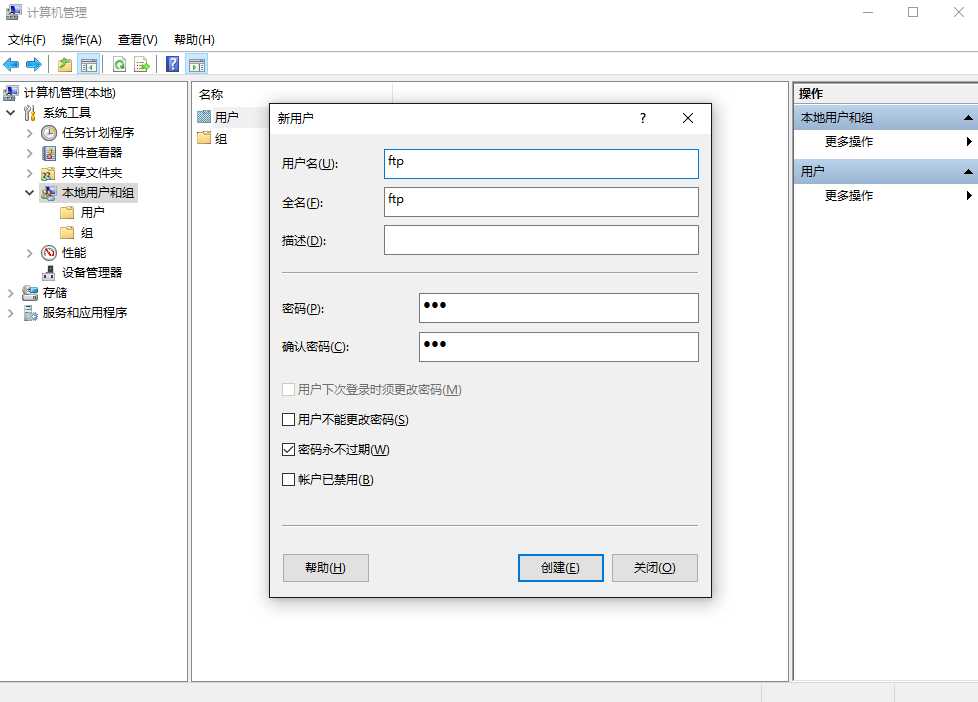The height and width of the screenshot is (702, 978).
Task: Select 用户 folder in the center list
Action: tap(226, 117)
